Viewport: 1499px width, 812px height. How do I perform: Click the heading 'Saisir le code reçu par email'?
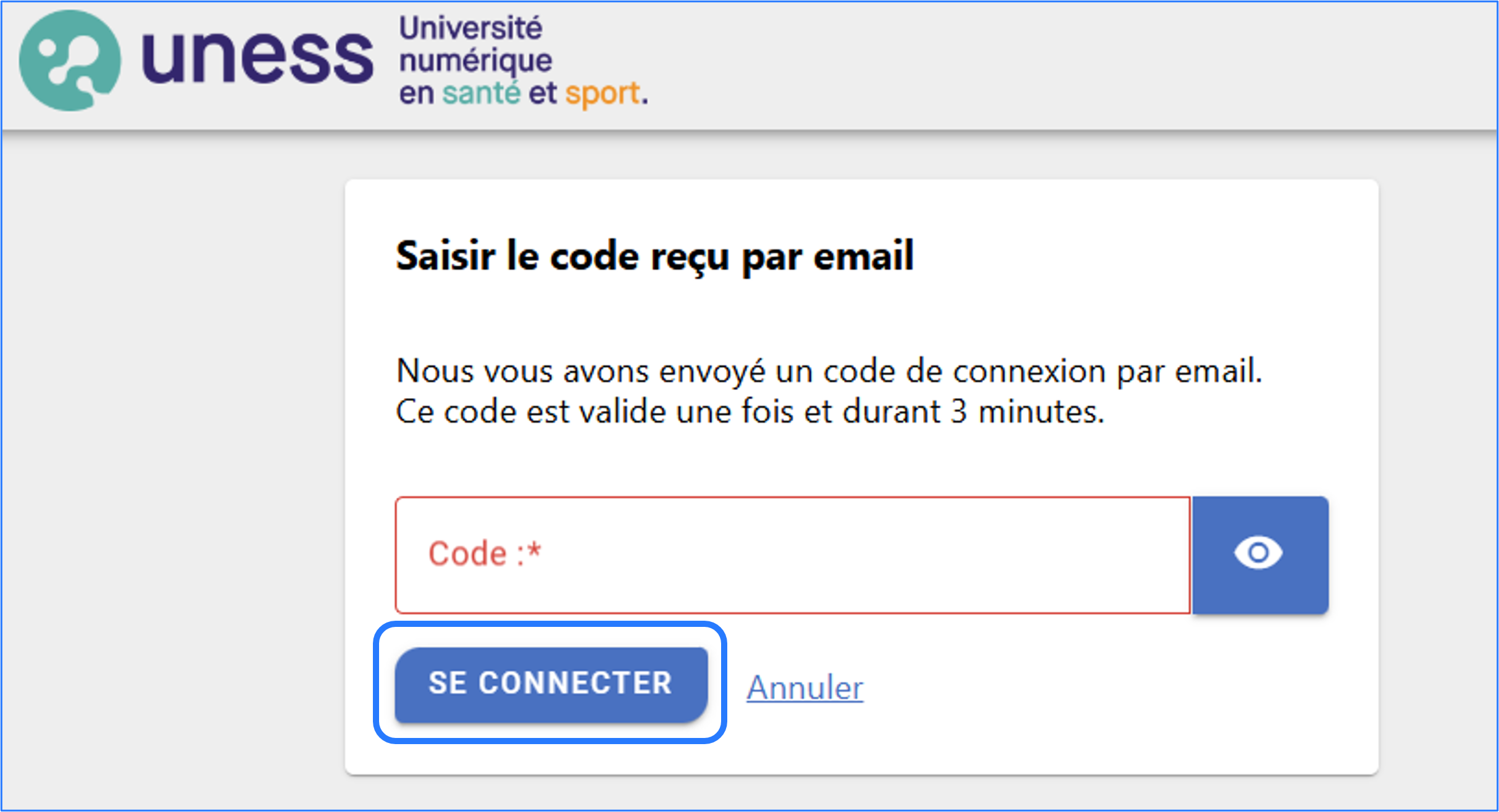pos(654,256)
